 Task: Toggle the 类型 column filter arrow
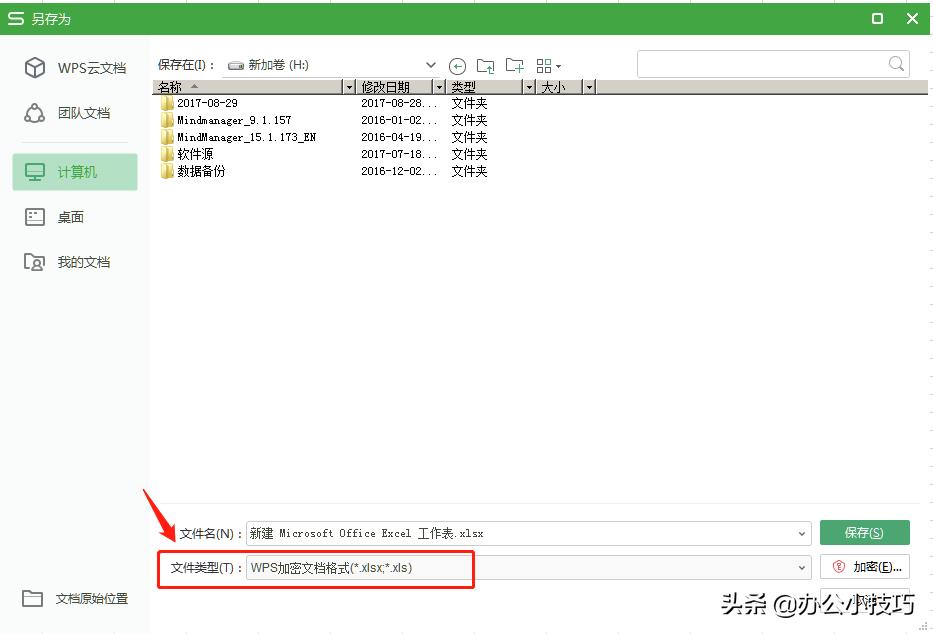[529, 86]
